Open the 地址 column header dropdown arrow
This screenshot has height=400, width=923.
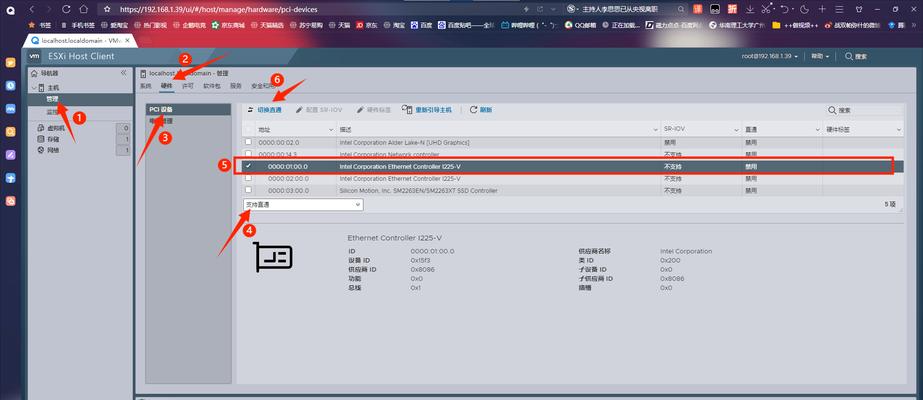tap(331, 129)
